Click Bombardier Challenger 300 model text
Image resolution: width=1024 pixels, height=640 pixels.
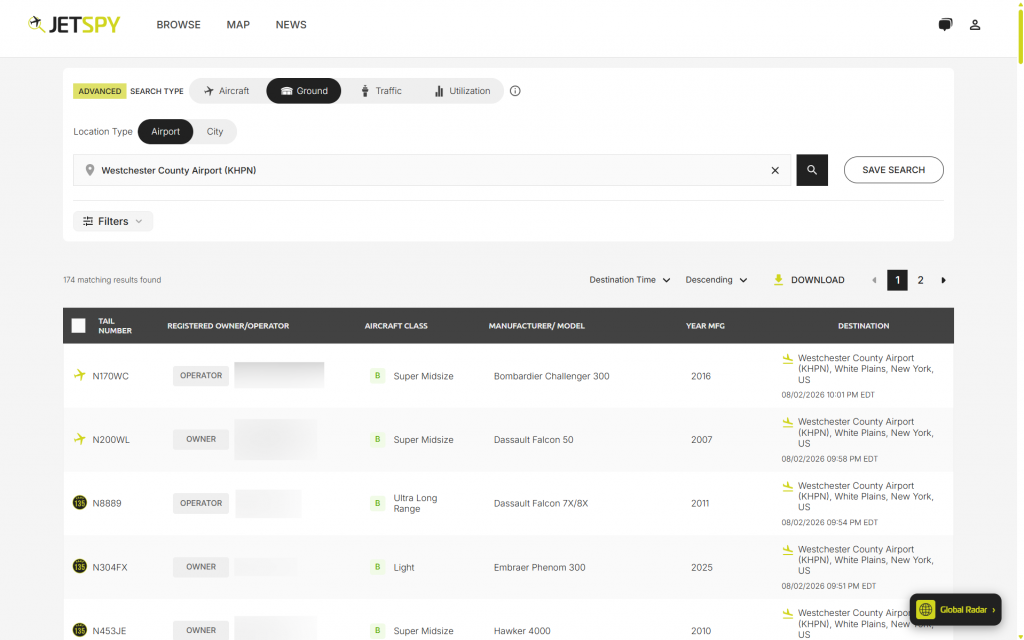tap(551, 376)
